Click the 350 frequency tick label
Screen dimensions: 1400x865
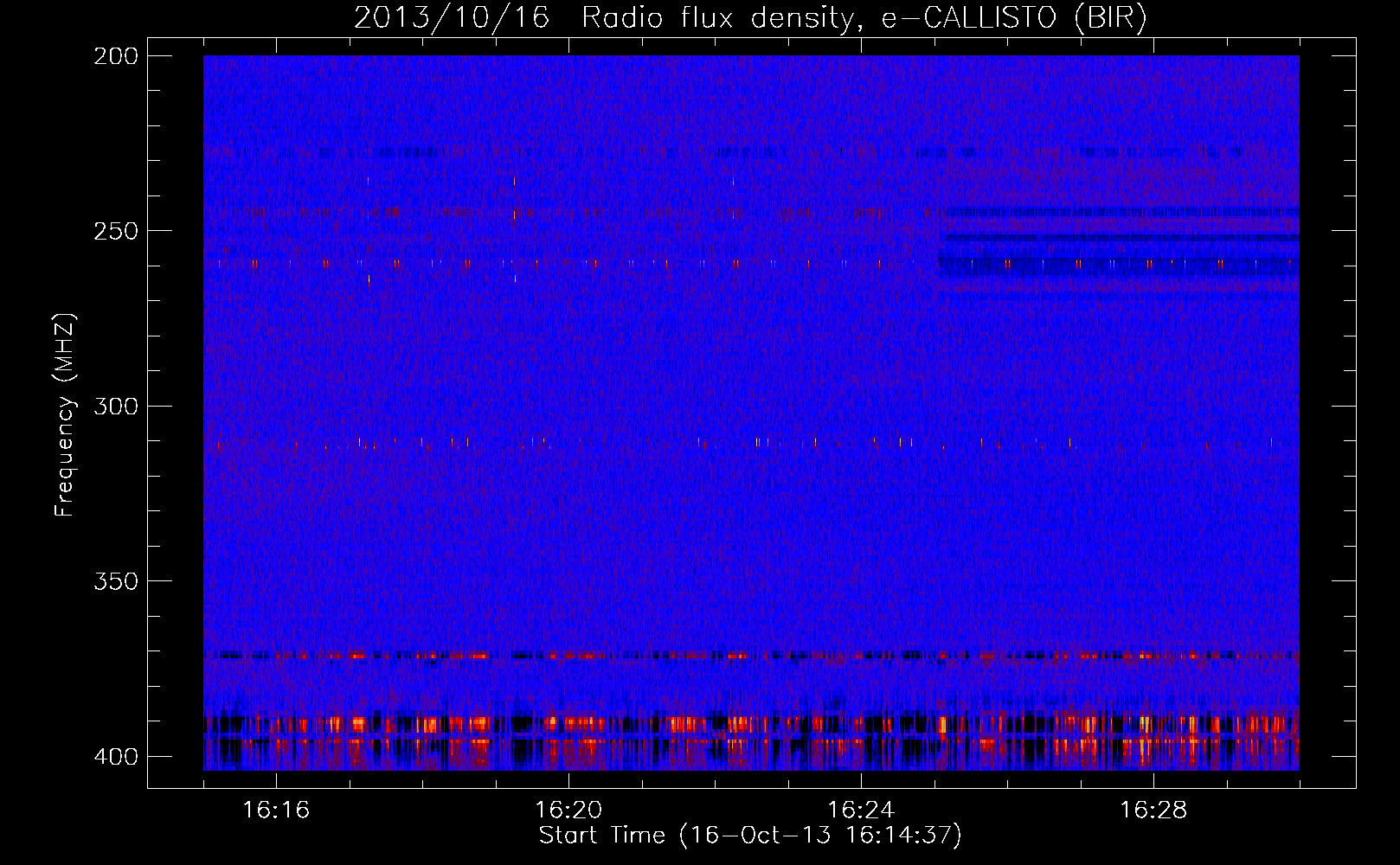point(115,581)
